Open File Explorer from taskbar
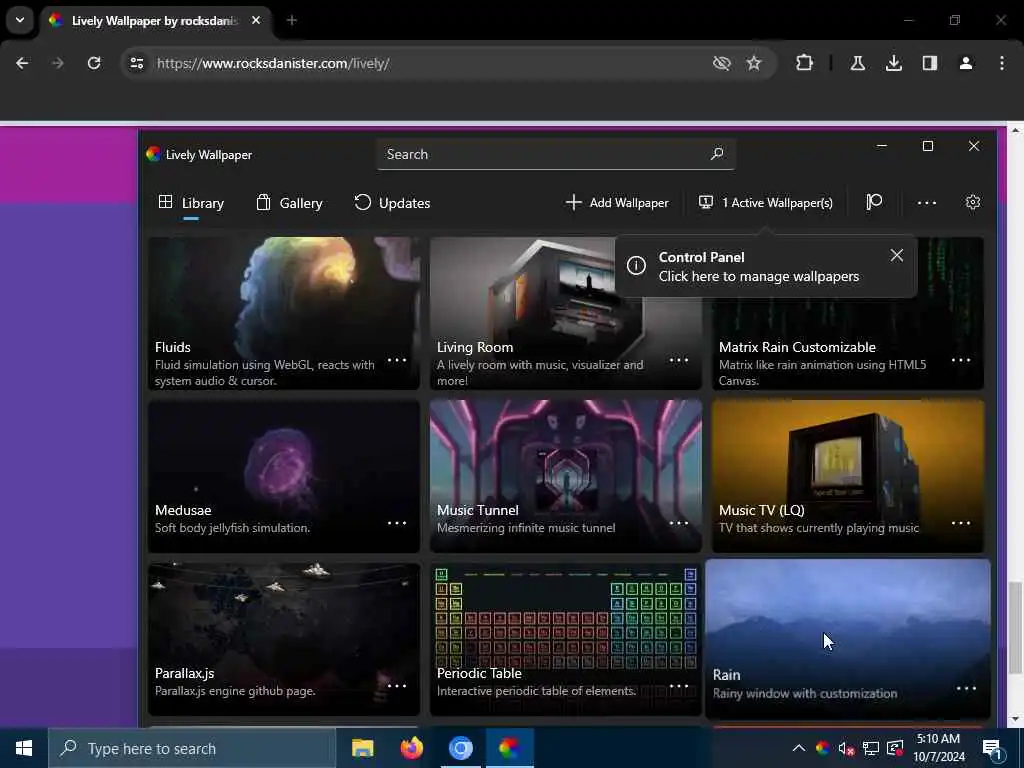The height and width of the screenshot is (768, 1024). tap(362, 748)
